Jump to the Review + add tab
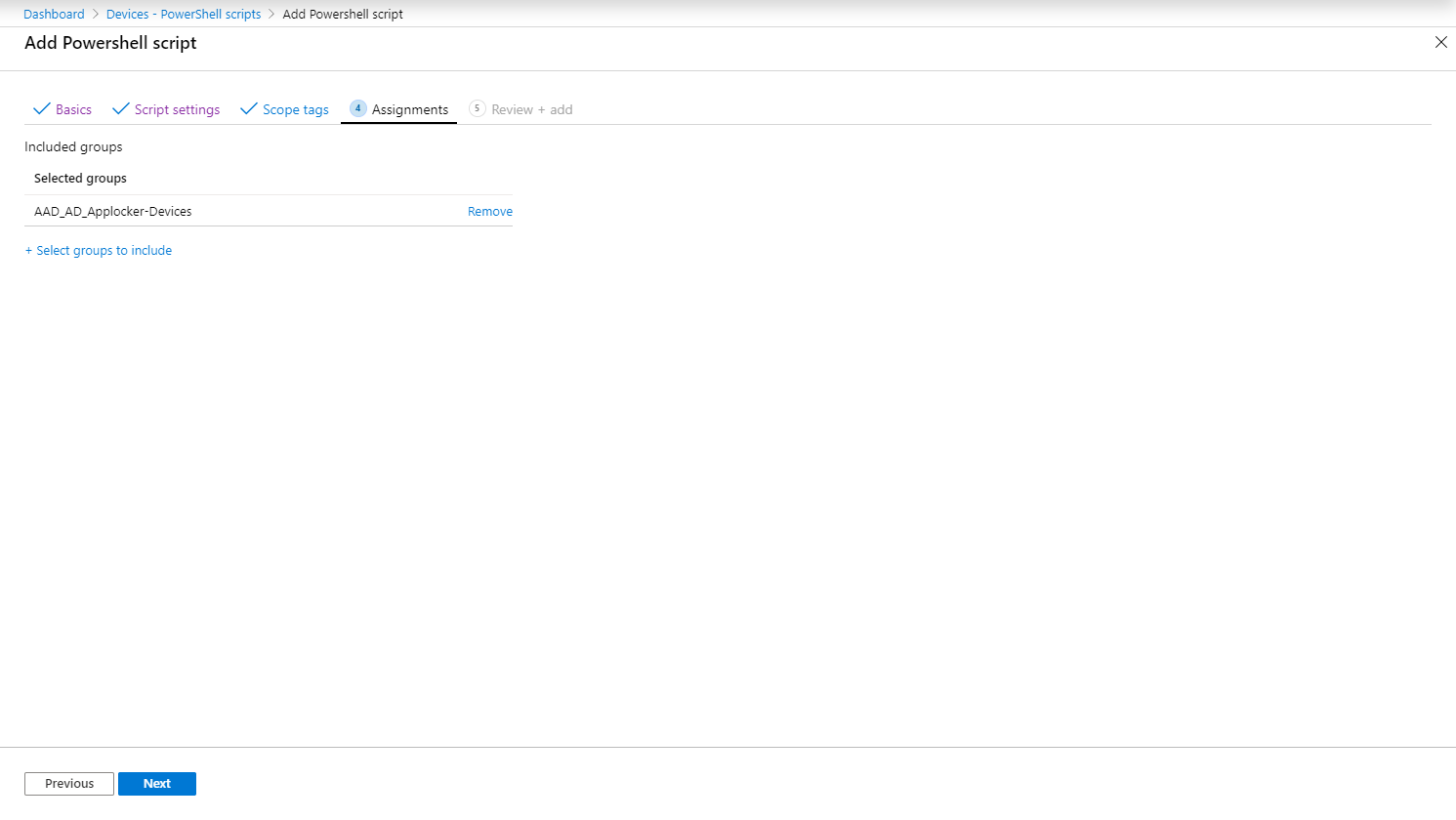Image resolution: width=1456 pixels, height=820 pixels. [x=520, y=109]
